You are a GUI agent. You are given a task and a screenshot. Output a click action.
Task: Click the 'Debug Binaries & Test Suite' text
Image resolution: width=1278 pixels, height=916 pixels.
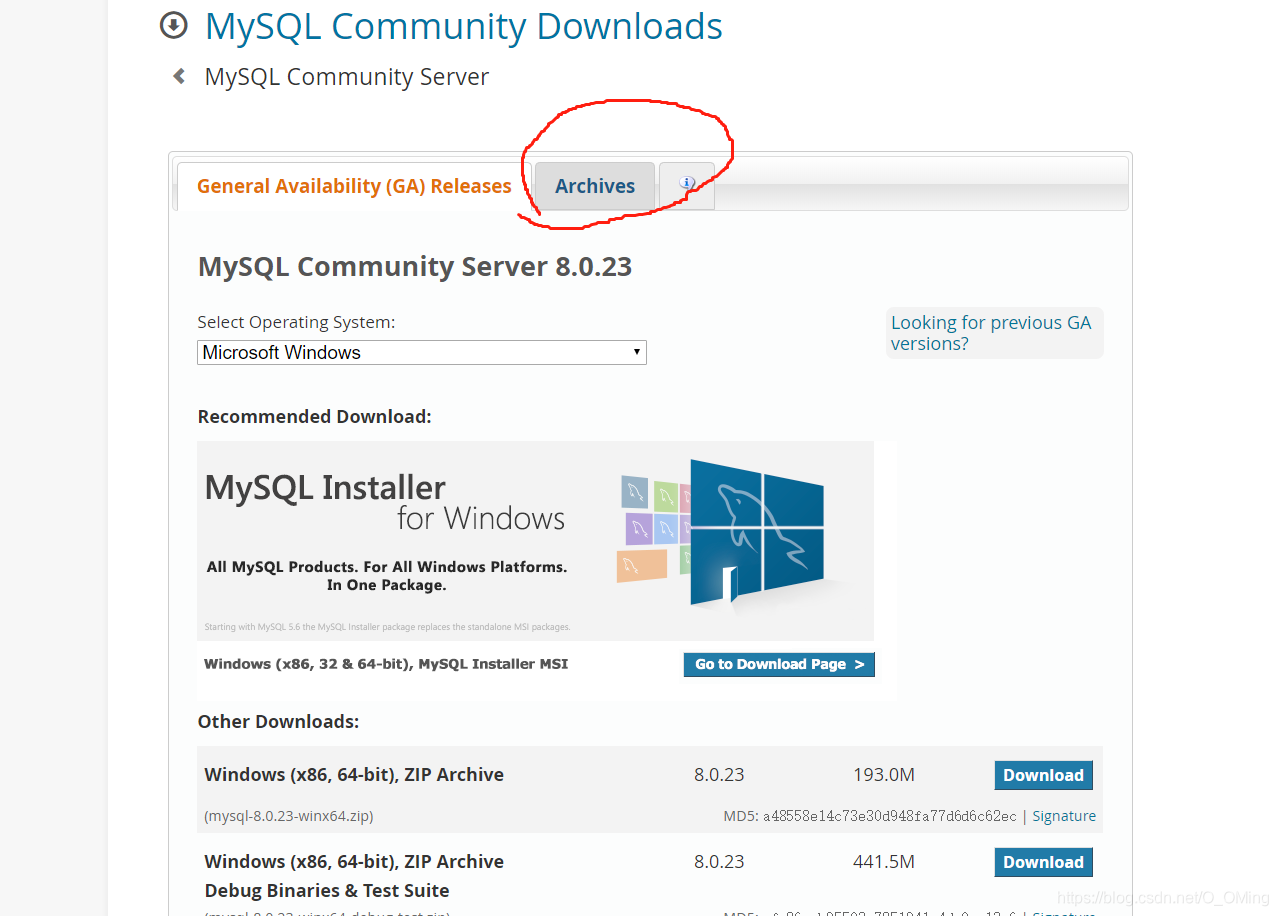pos(327,890)
